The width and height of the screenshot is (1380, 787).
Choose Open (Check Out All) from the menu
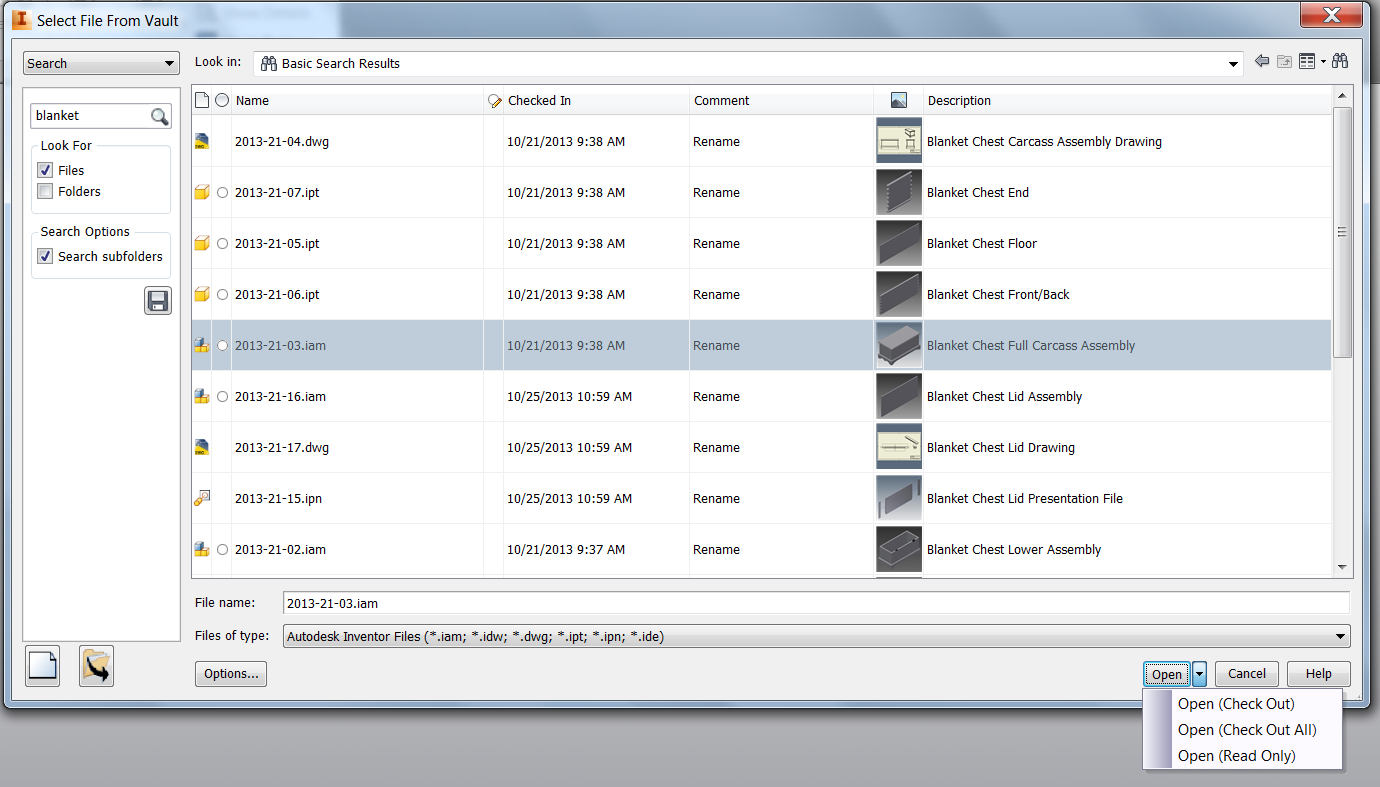pyautogui.click(x=1248, y=729)
